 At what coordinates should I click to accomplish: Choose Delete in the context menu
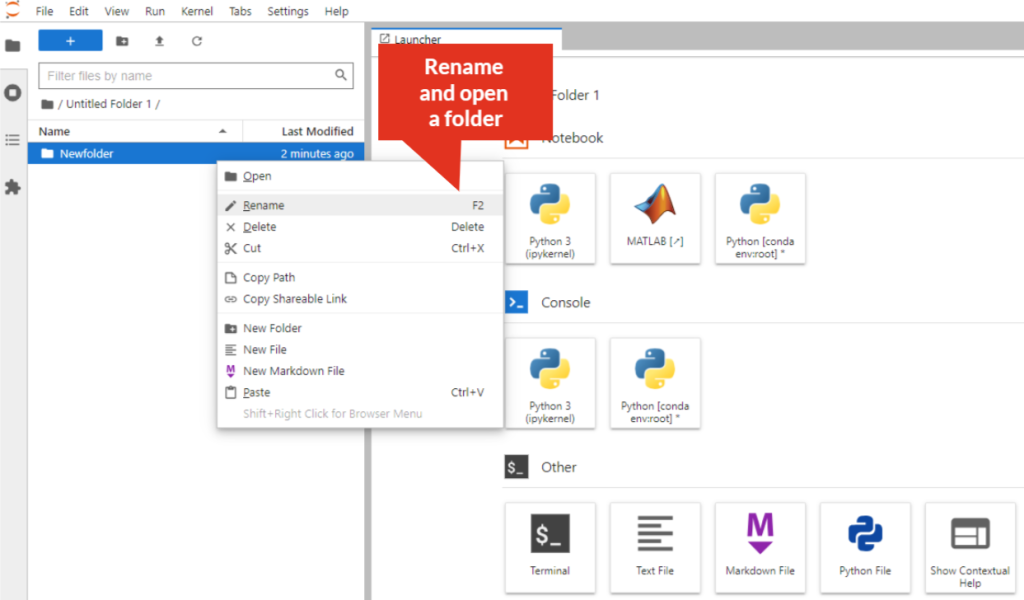(x=360, y=227)
